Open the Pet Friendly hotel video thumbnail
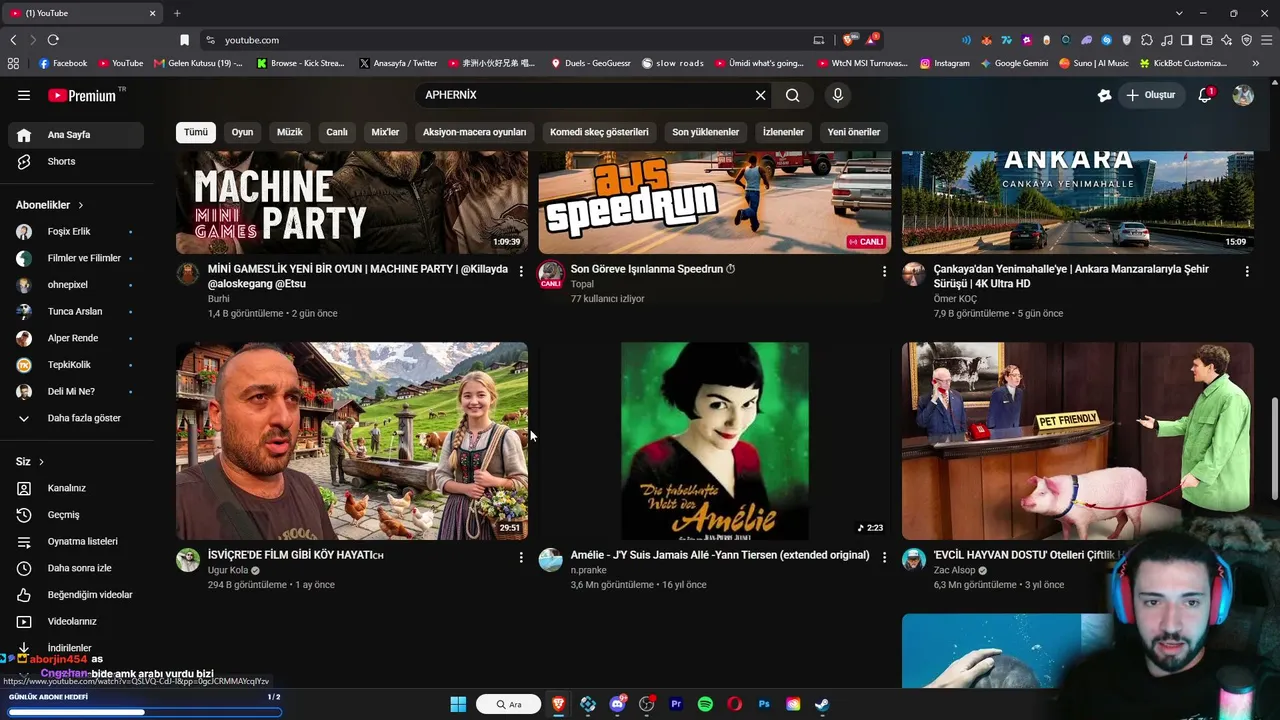 point(1078,441)
